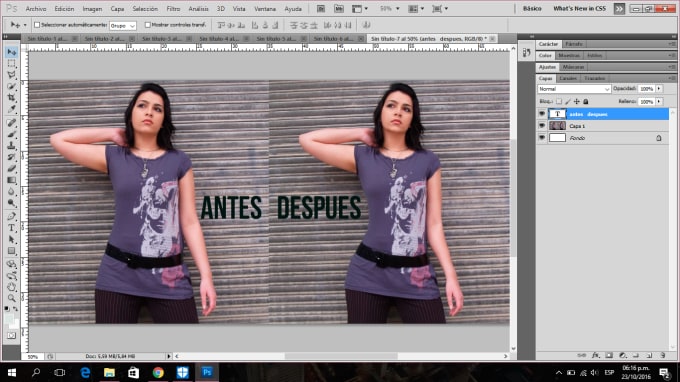Open the screen mode dropdown
Viewport: 680px width, 382px height.
[440, 9]
